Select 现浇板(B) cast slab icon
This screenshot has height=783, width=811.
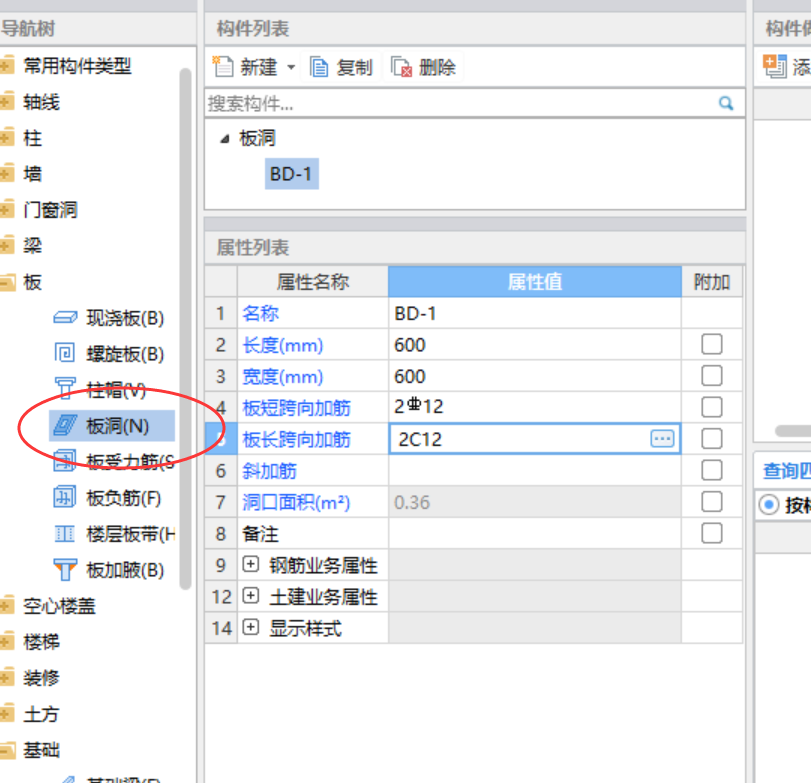pos(65,318)
